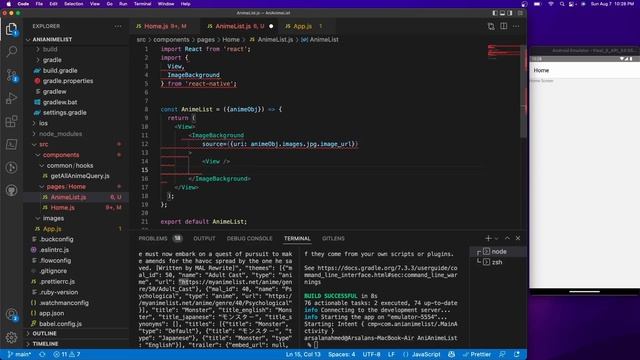Click Home header in Android Emulator

541,70
